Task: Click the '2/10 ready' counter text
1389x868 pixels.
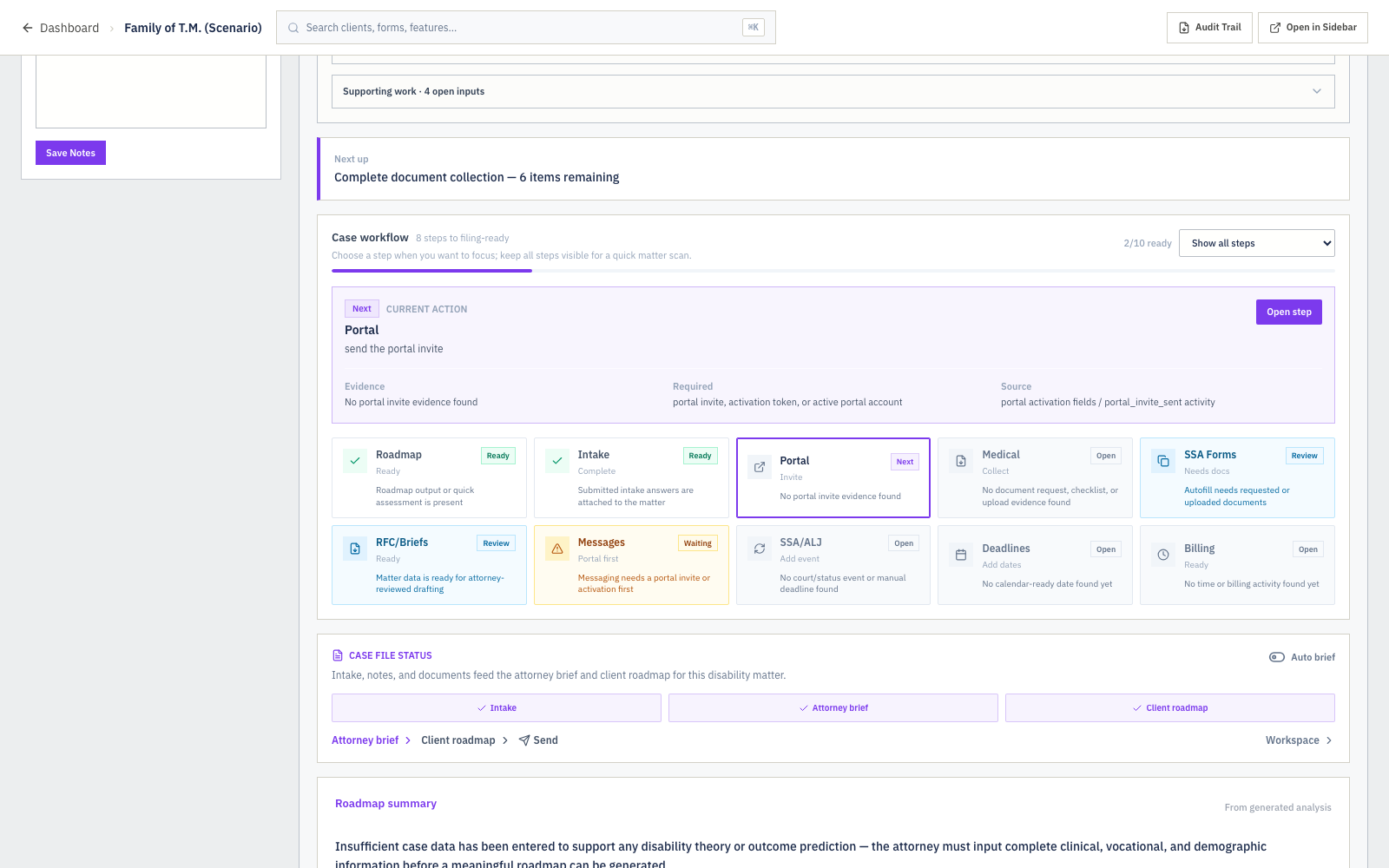Action: point(1148,243)
